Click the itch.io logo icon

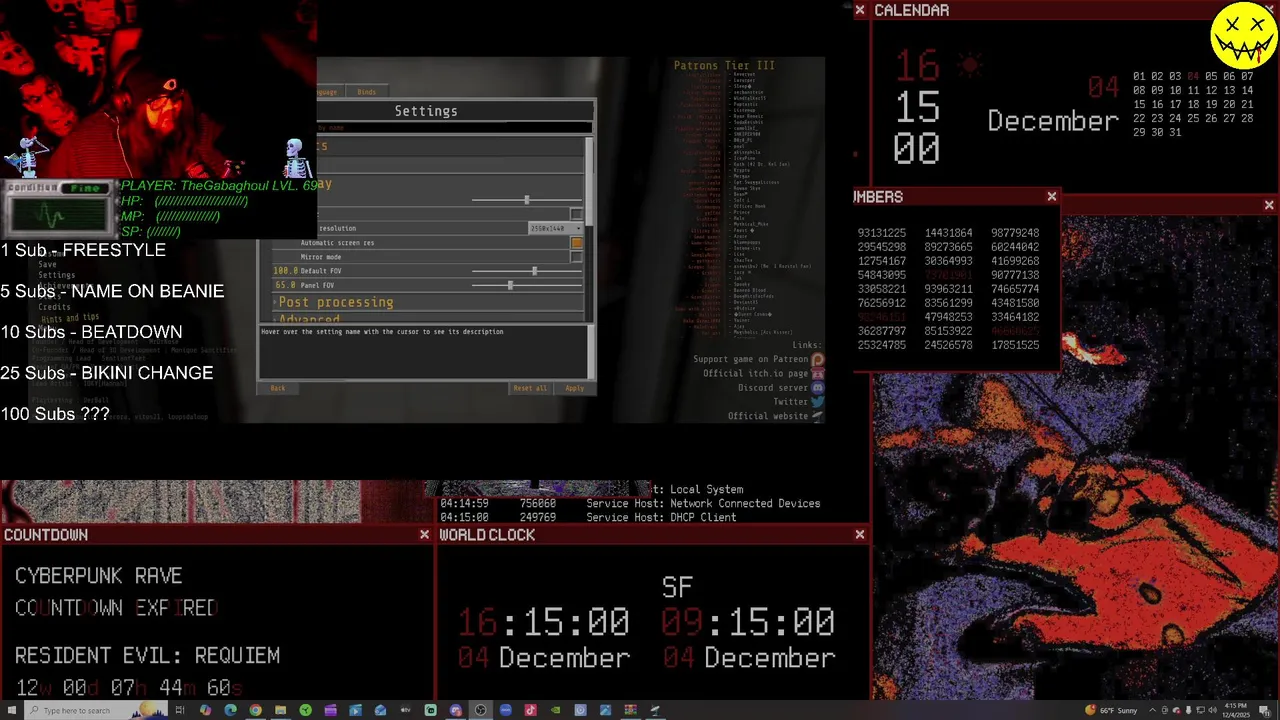coord(818,373)
